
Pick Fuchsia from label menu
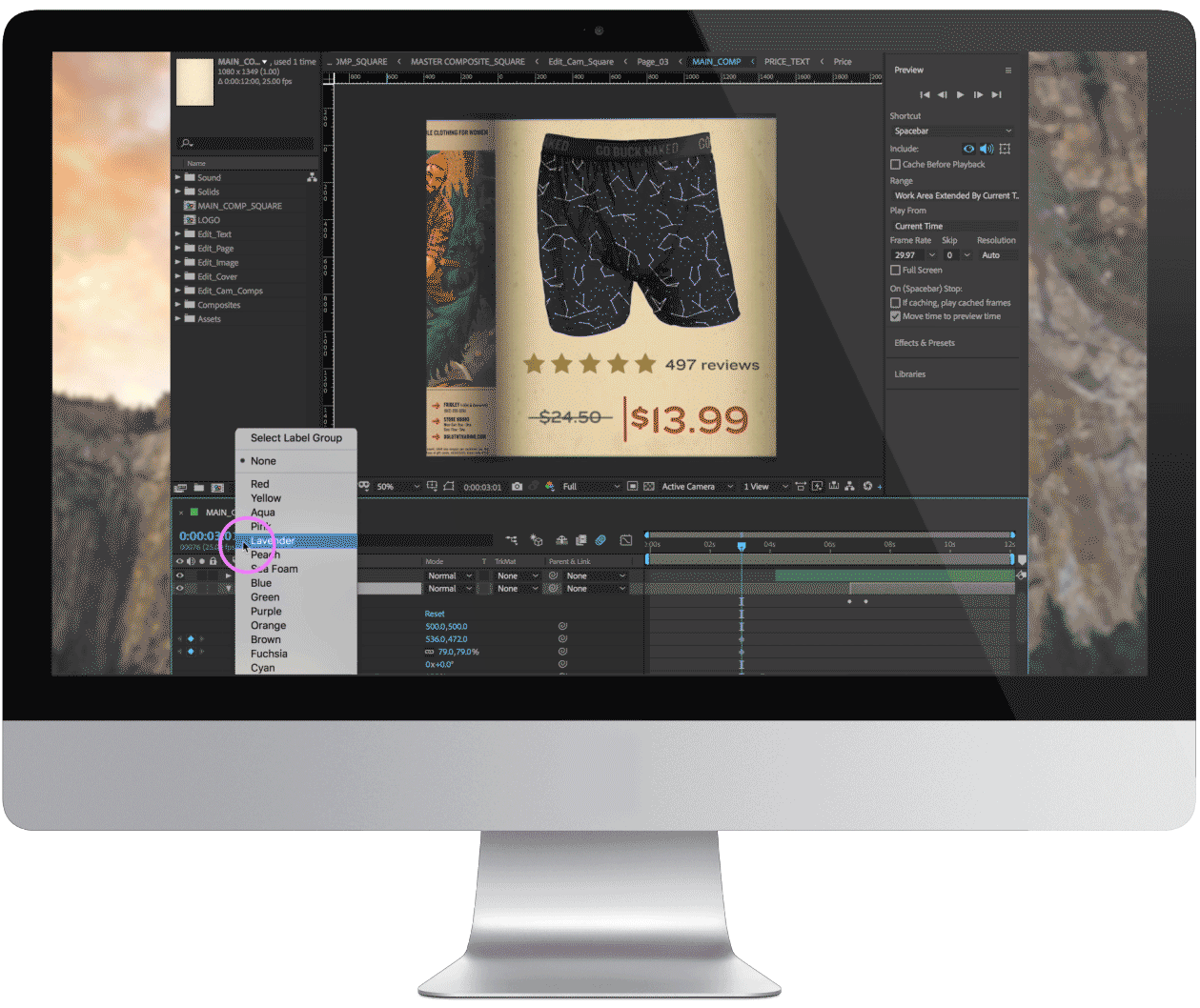296,654
